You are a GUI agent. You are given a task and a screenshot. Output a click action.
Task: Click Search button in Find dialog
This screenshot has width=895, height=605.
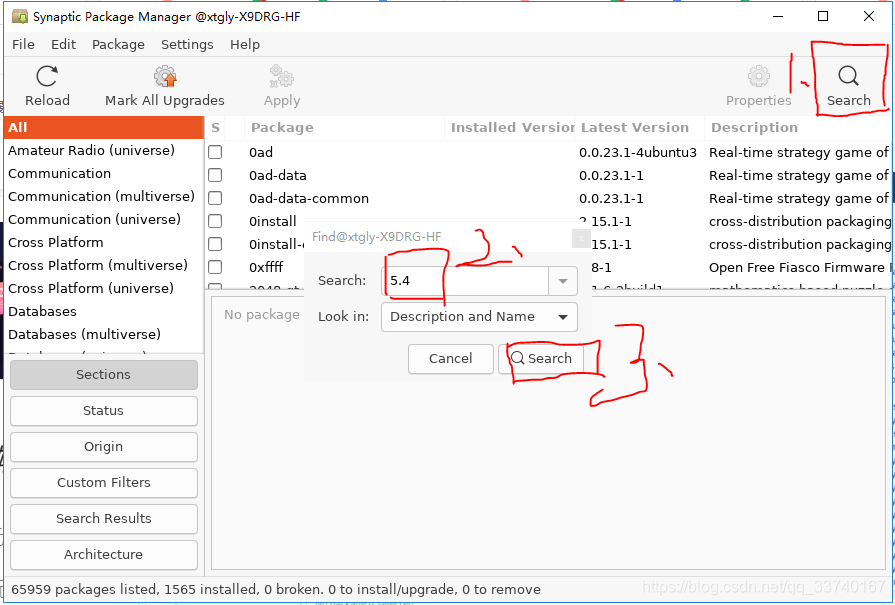[x=541, y=359]
